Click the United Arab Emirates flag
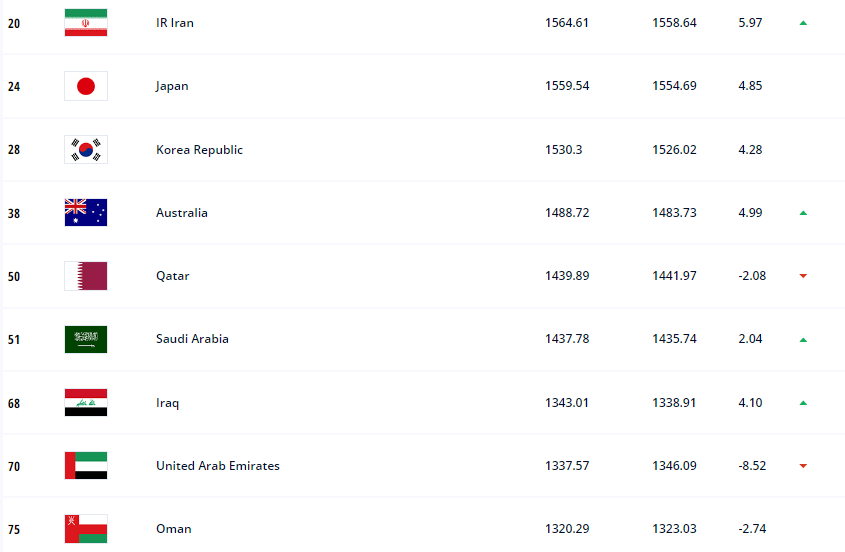 pos(85,466)
